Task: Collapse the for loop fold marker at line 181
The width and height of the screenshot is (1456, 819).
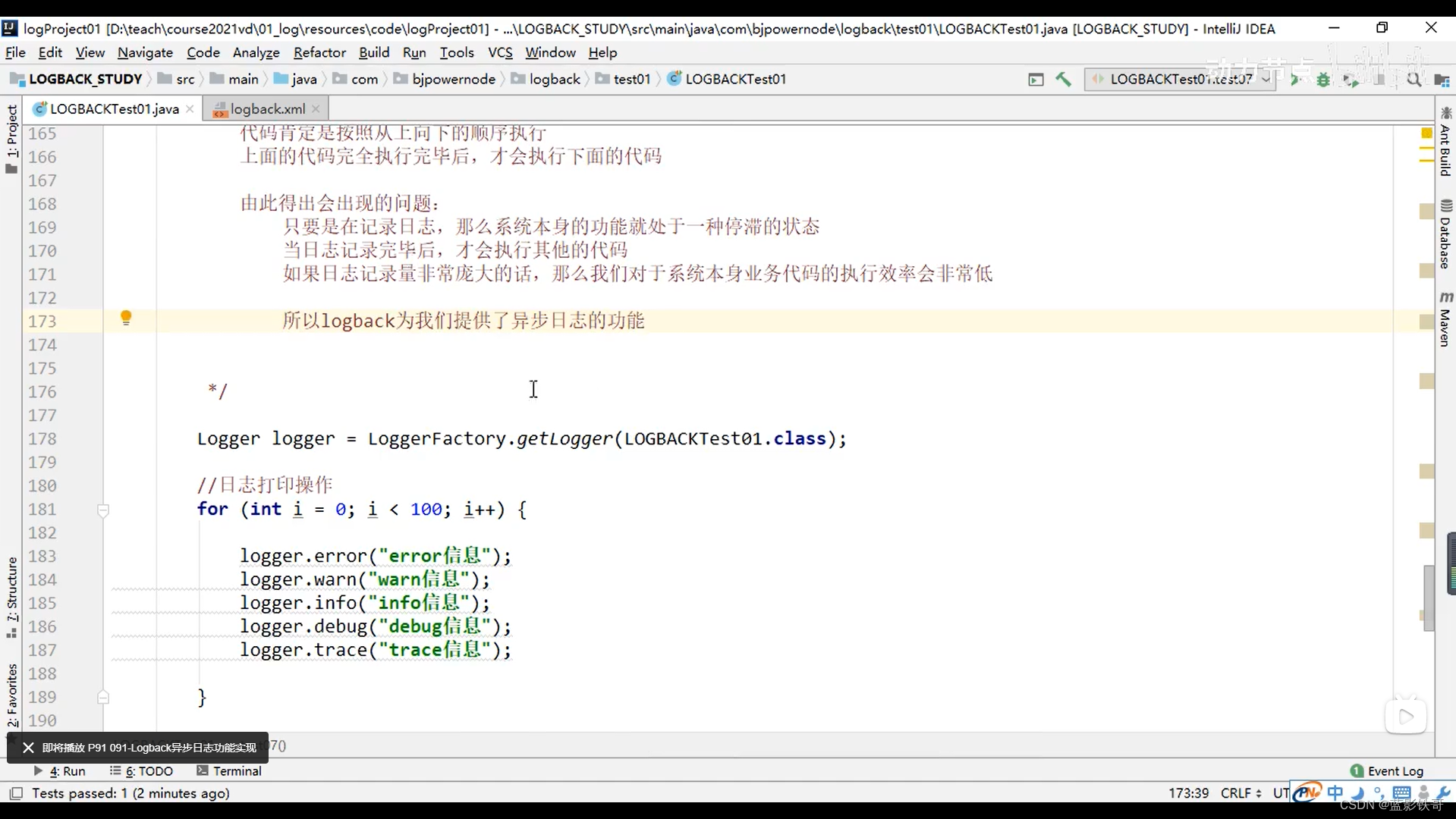Action: click(x=103, y=510)
